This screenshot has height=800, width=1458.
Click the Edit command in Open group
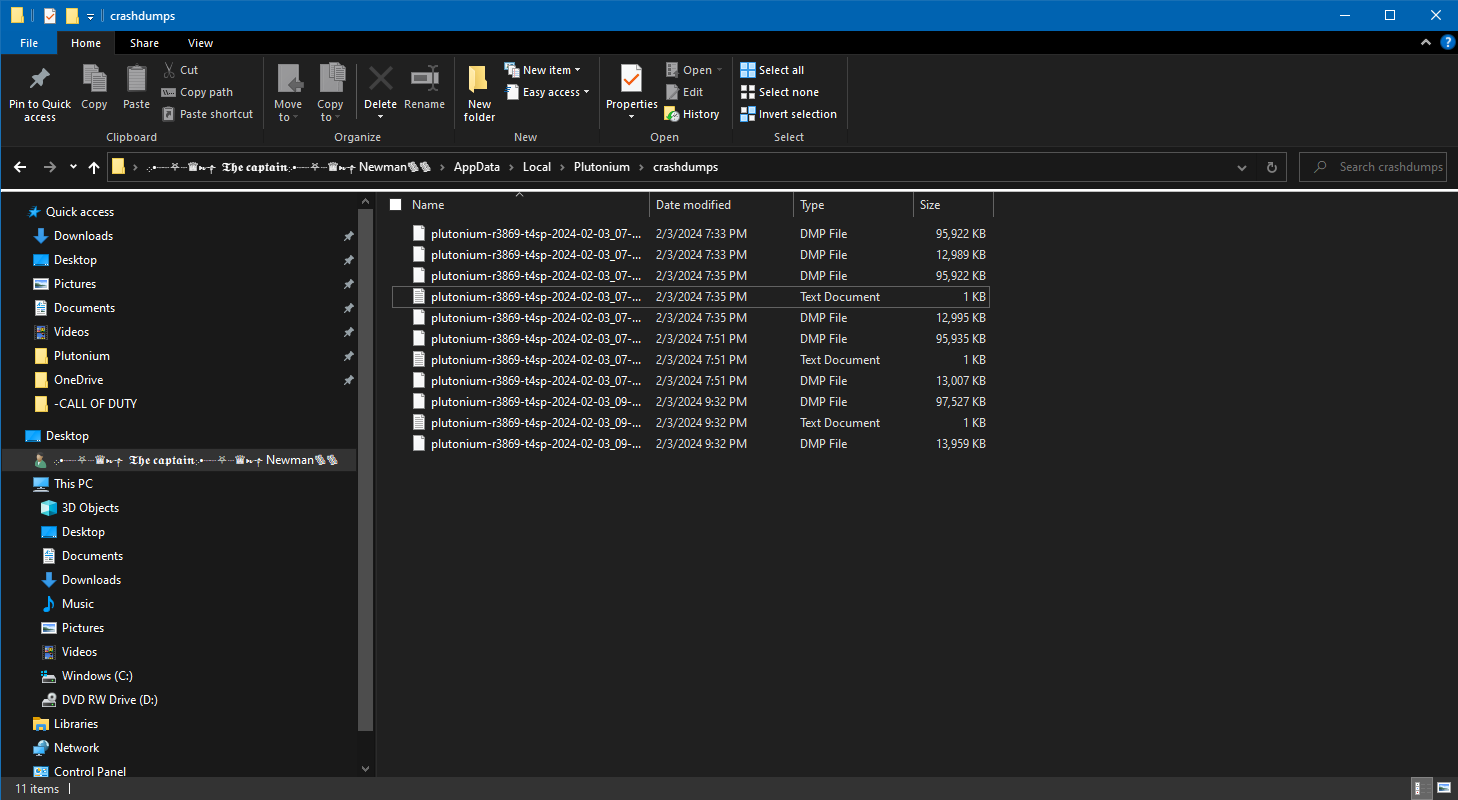tap(684, 92)
